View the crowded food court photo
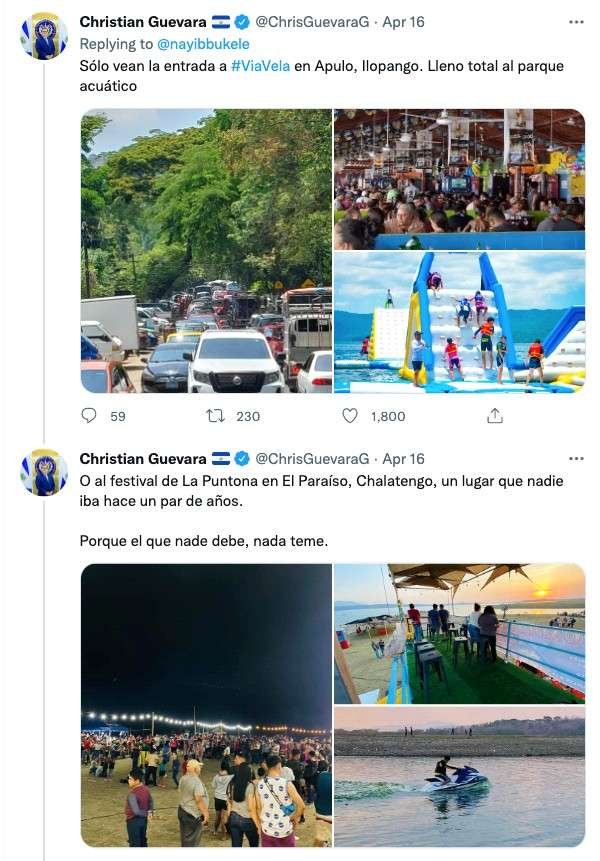The image size is (600, 861). 459,178
